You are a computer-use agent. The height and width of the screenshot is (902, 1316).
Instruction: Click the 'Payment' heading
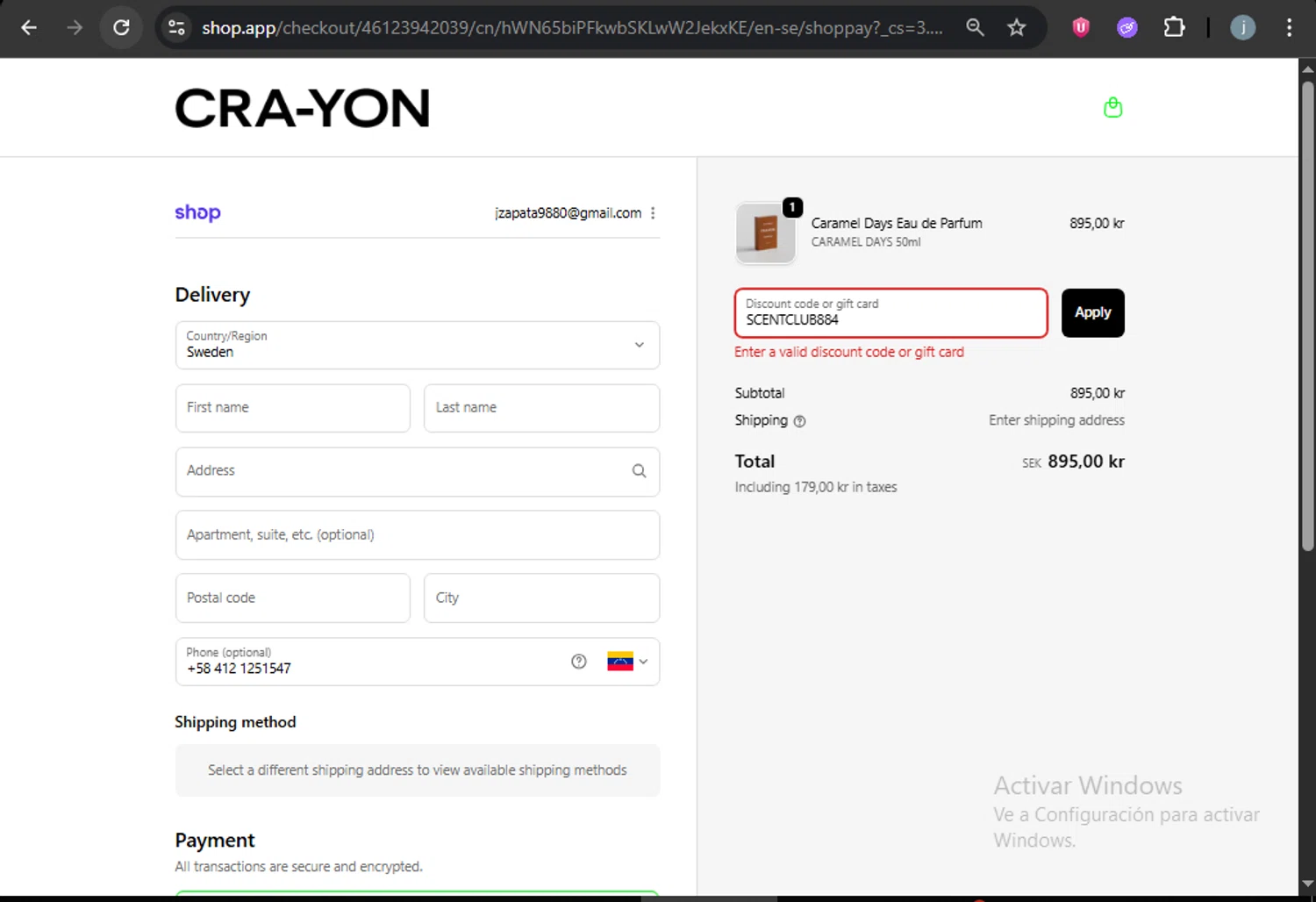coord(215,841)
